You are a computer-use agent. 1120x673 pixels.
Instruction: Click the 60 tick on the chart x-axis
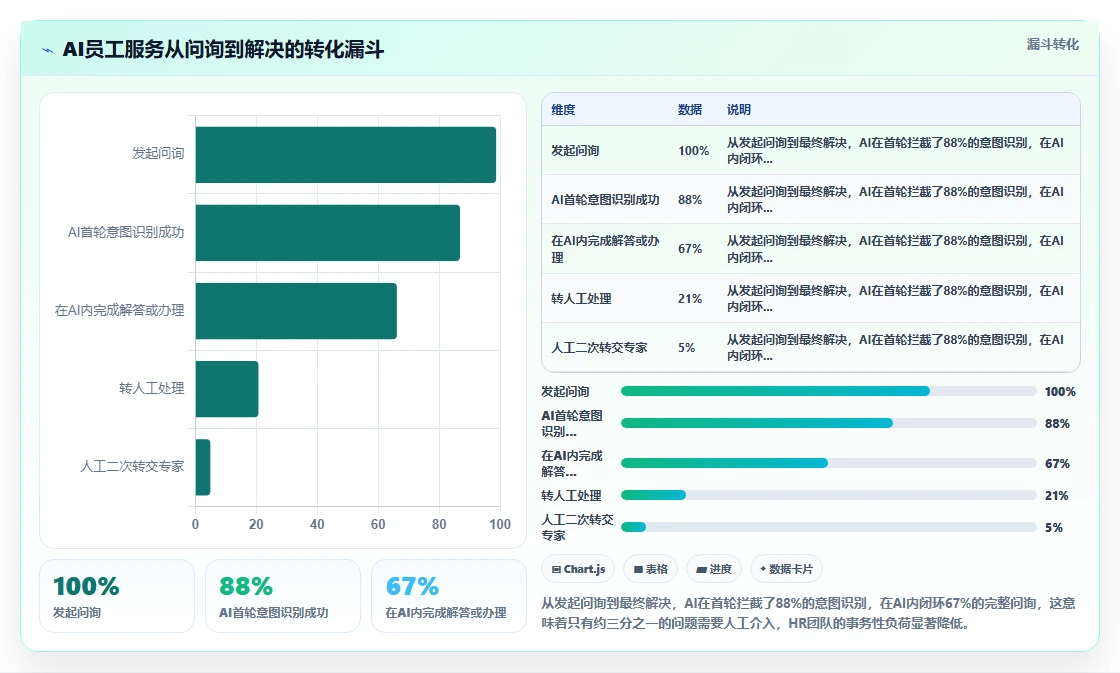[x=378, y=524]
